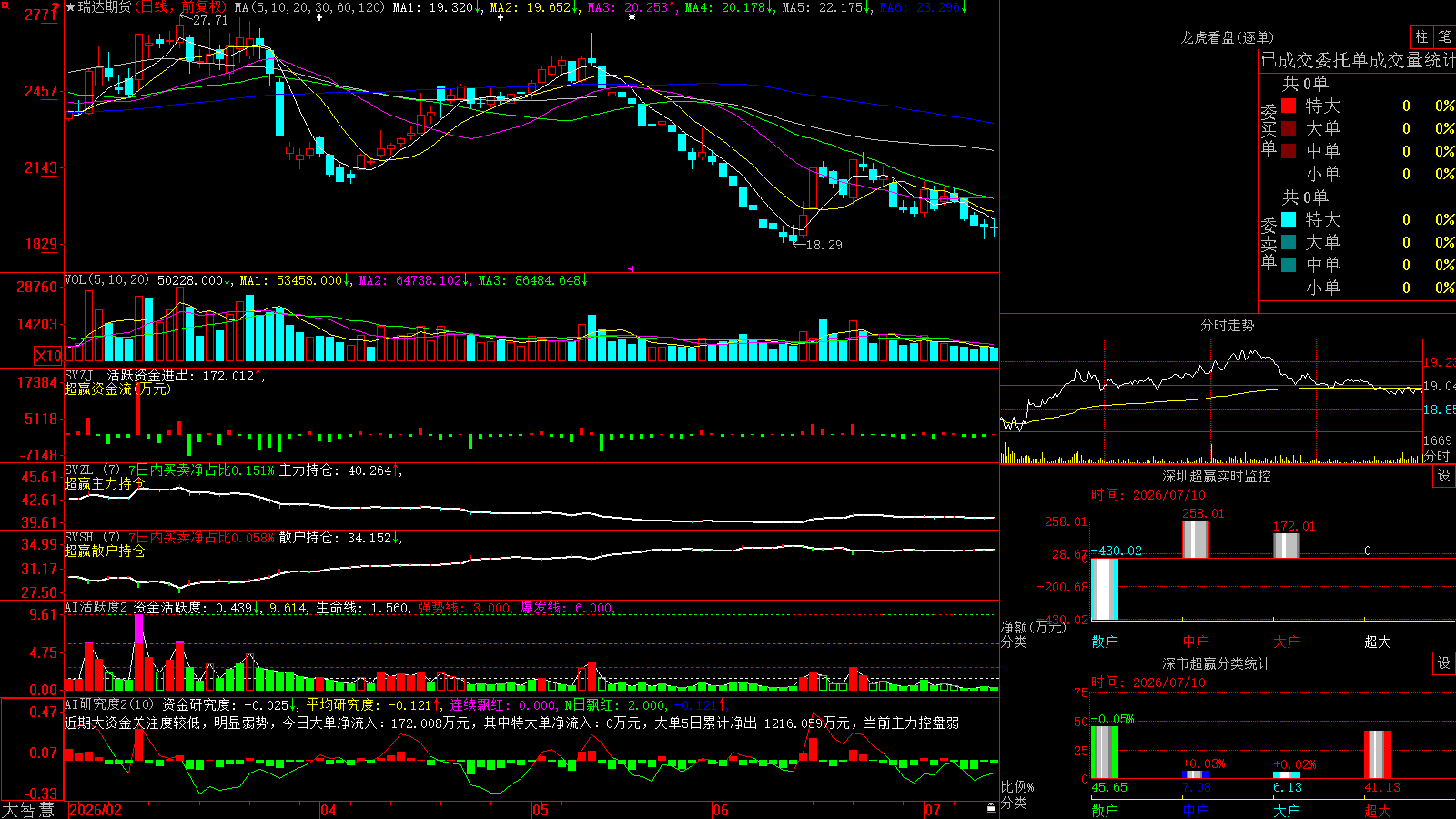
Task: Click the lock icon at the timeline end
Action: click(x=991, y=808)
